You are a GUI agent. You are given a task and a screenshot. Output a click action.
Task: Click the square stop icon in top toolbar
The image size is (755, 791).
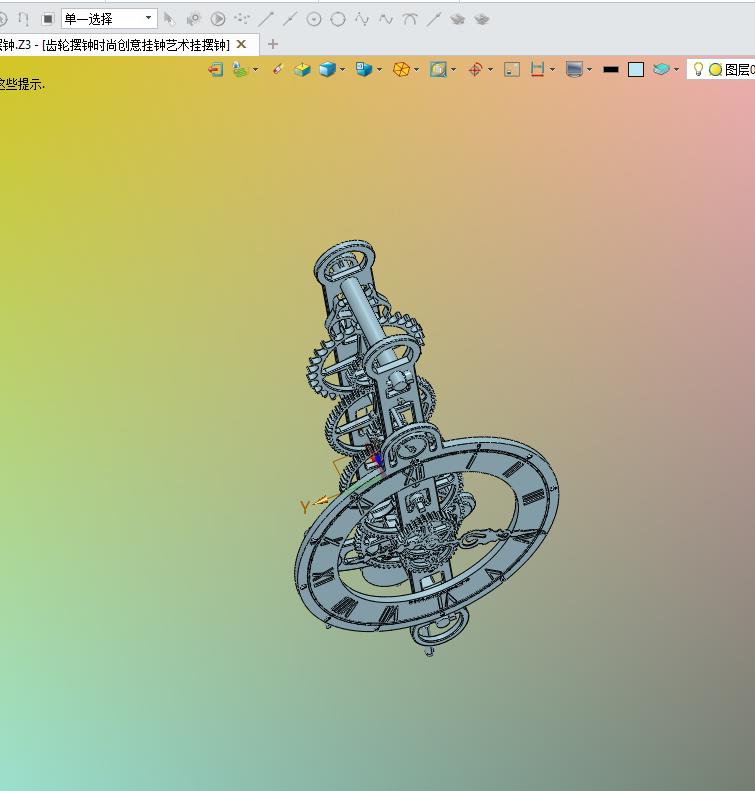pyautogui.click(x=47, y=19)
